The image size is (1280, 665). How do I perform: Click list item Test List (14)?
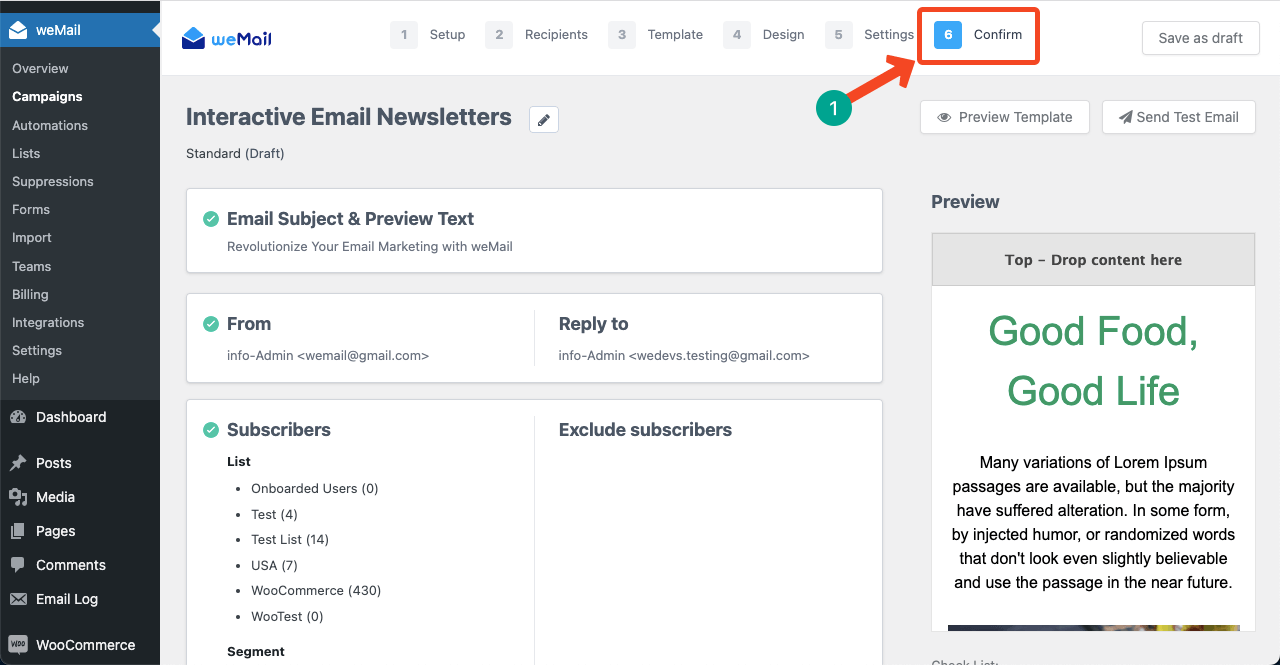click(x=290, y=540)
